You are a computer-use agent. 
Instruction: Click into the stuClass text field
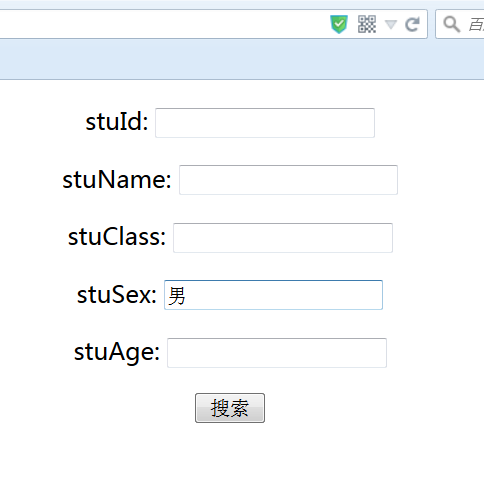click(283, 238)
